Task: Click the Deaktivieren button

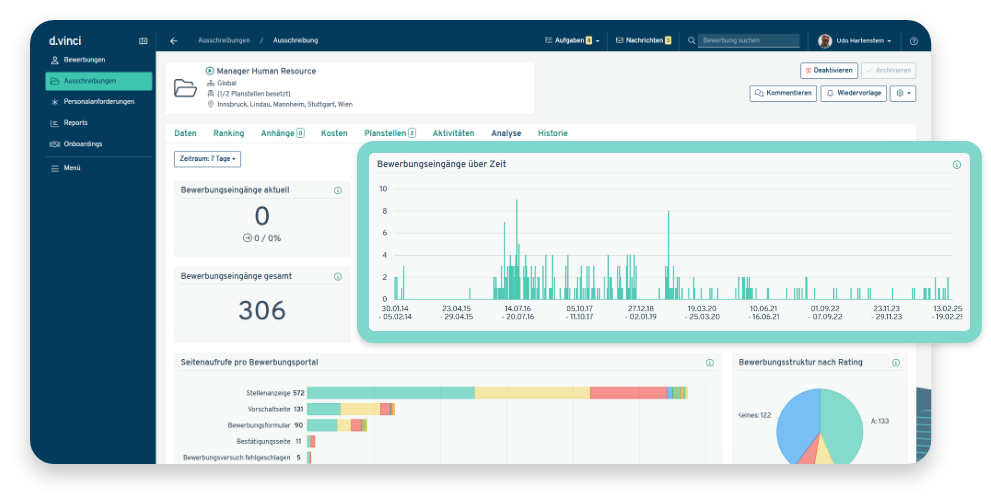Action: point(829,71)
